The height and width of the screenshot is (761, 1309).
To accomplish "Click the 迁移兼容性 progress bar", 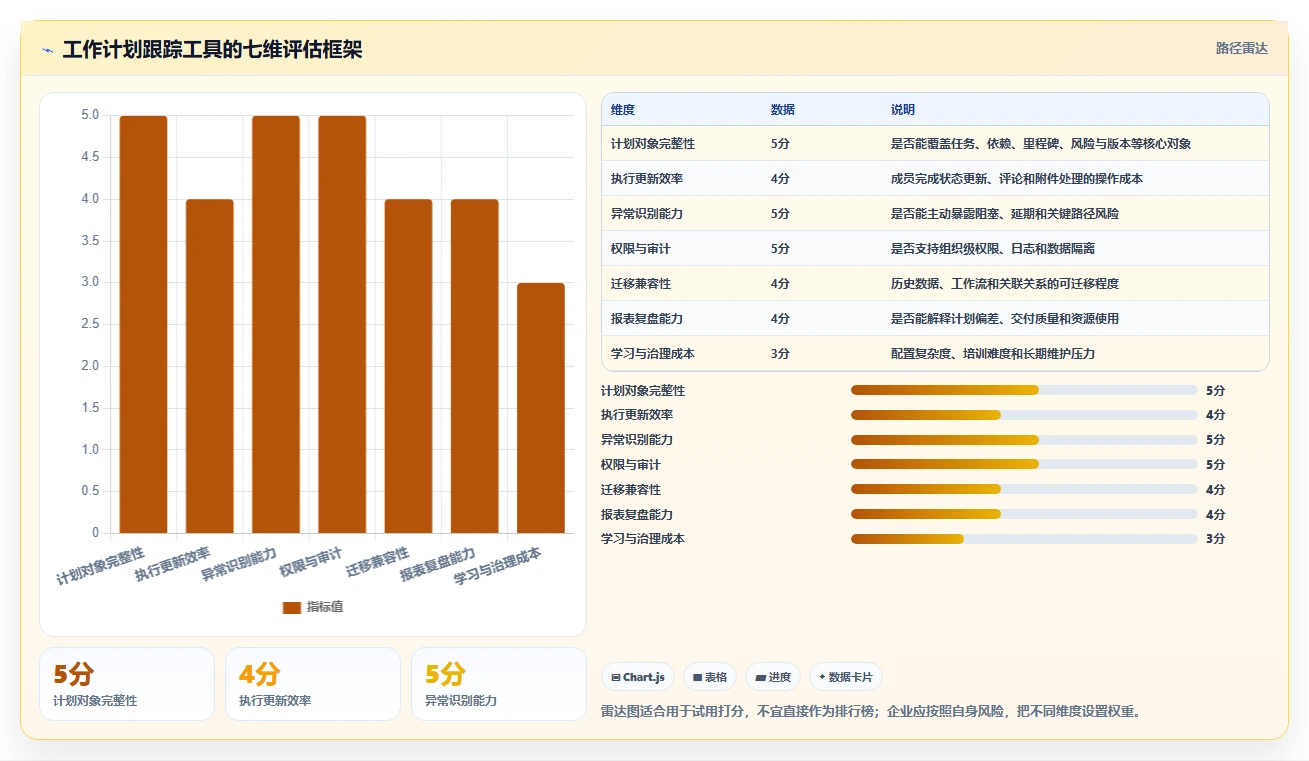I will (x=1024, y=489).
